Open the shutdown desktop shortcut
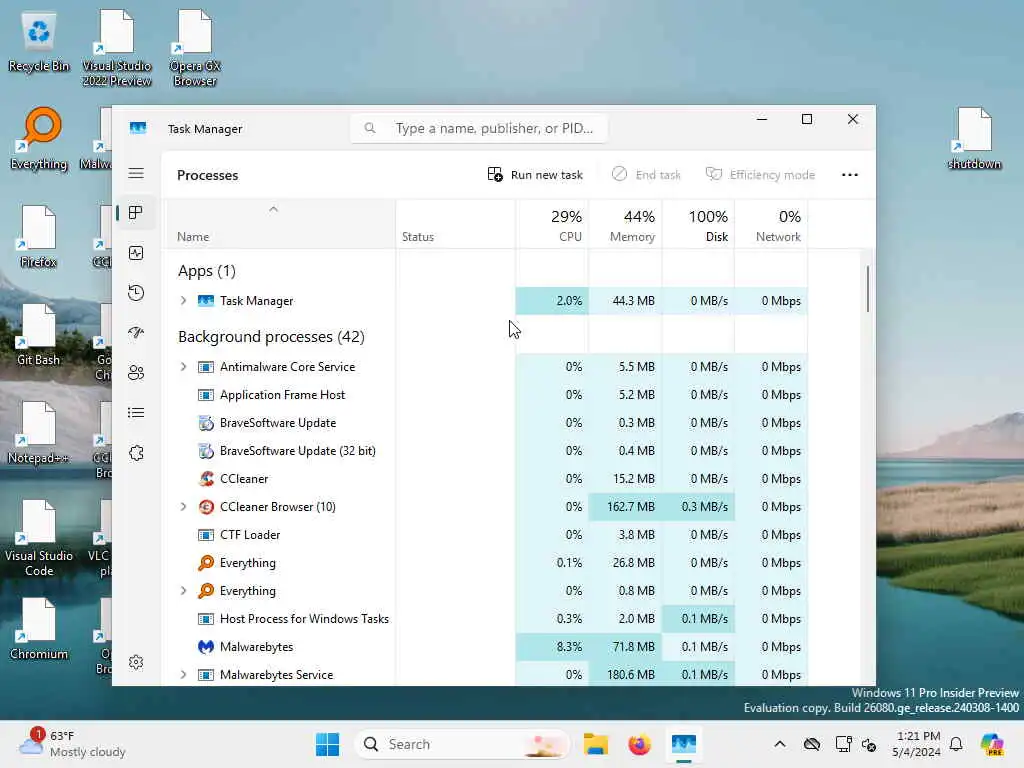 [974, 139]
